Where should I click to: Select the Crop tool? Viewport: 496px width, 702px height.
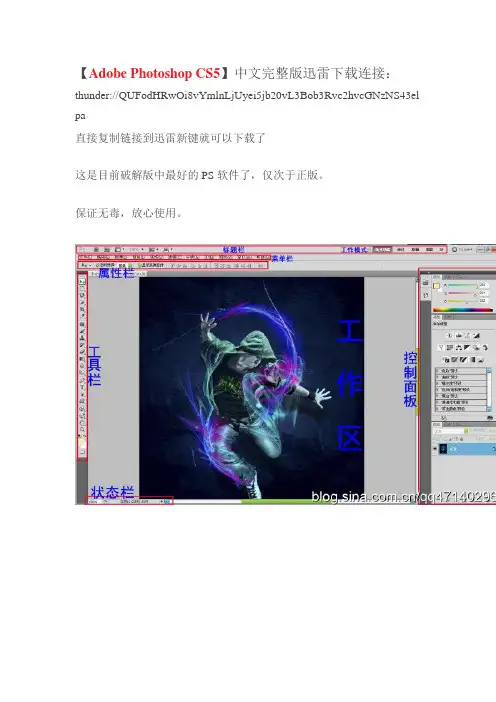pyautogui.click(x=82, y=308)
